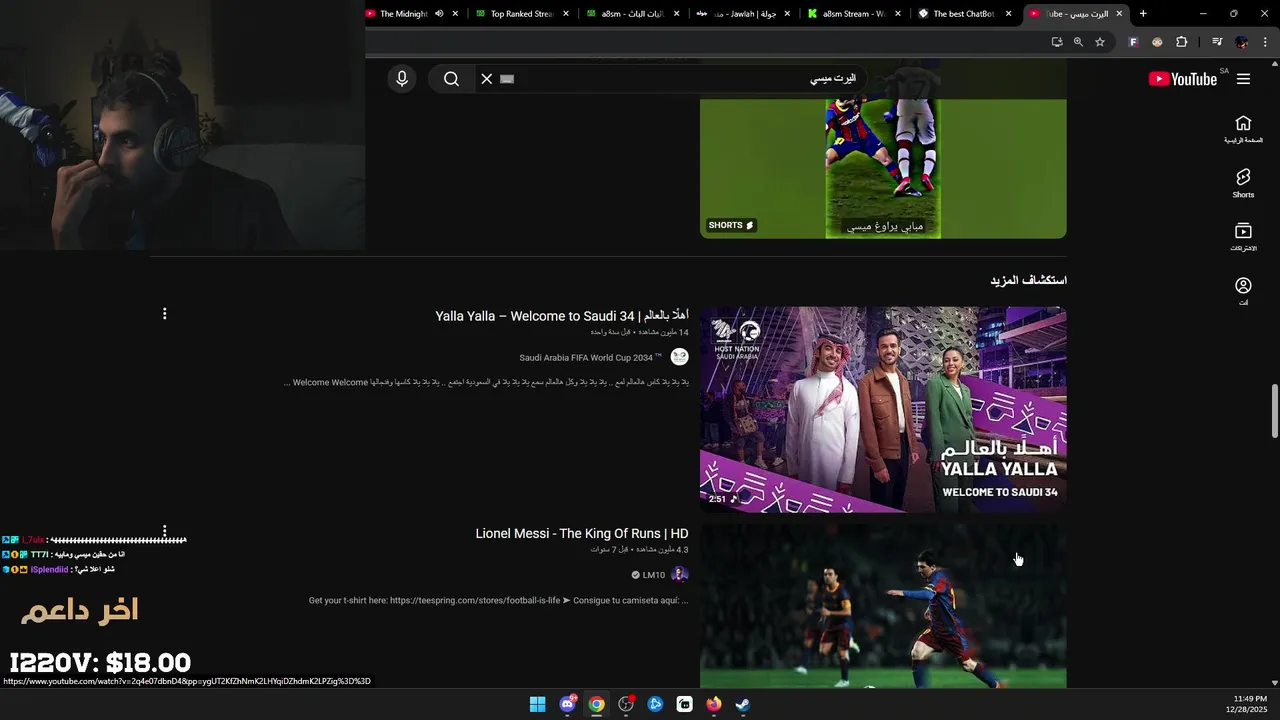
Task: Open the keyboard icon in search box
Action: coord(507,79)
